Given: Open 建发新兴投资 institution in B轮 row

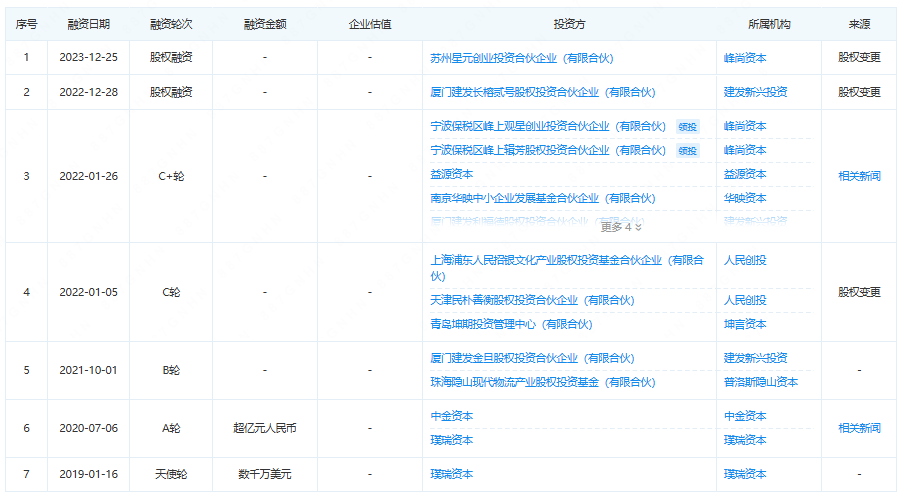Looking at the screenshot, I should (x=755, y=358).
